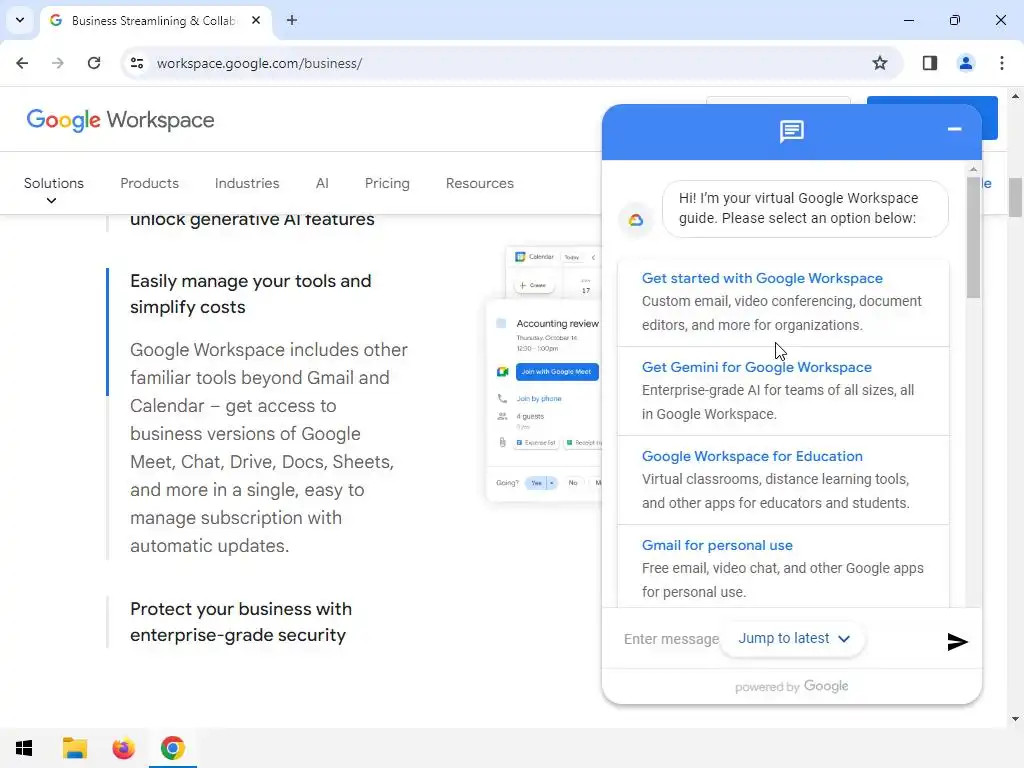Click the page vertical scrollbar thumb

pos(1015,197)
